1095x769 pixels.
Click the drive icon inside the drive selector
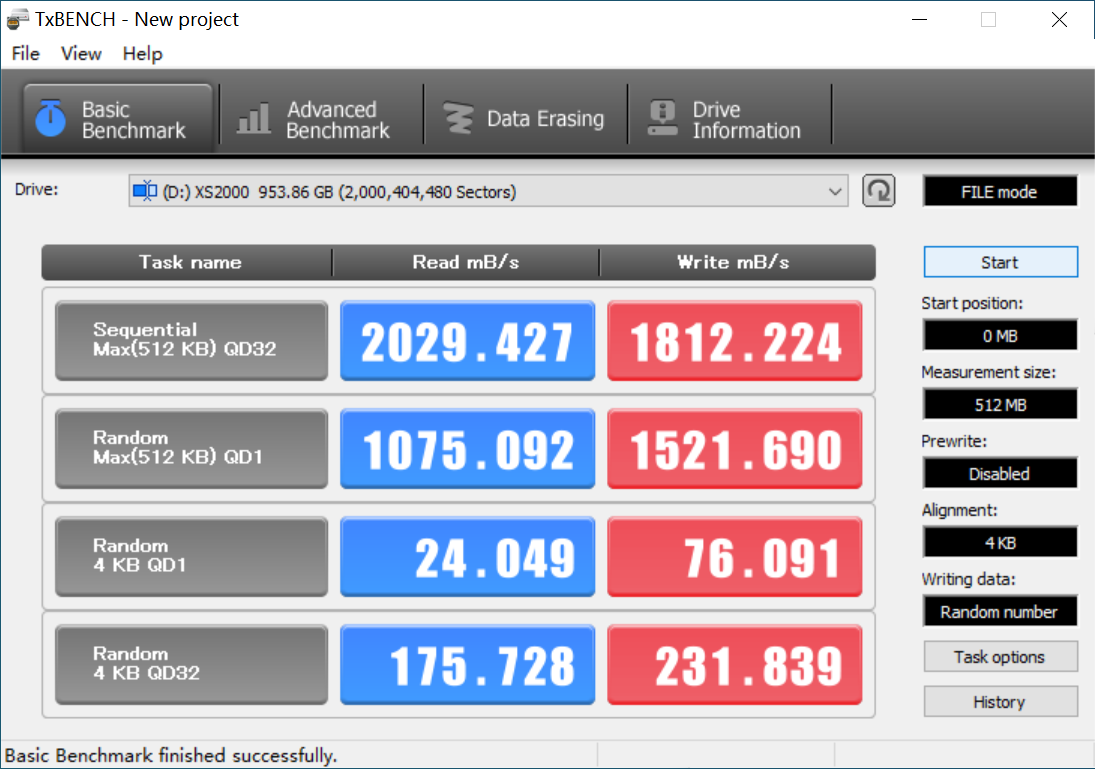(142, 190)
